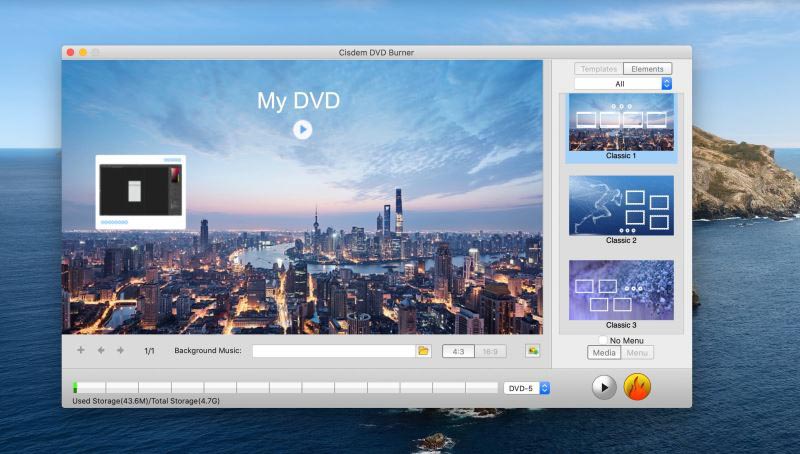Set aspect ratio to 4:3

(458, 351)
